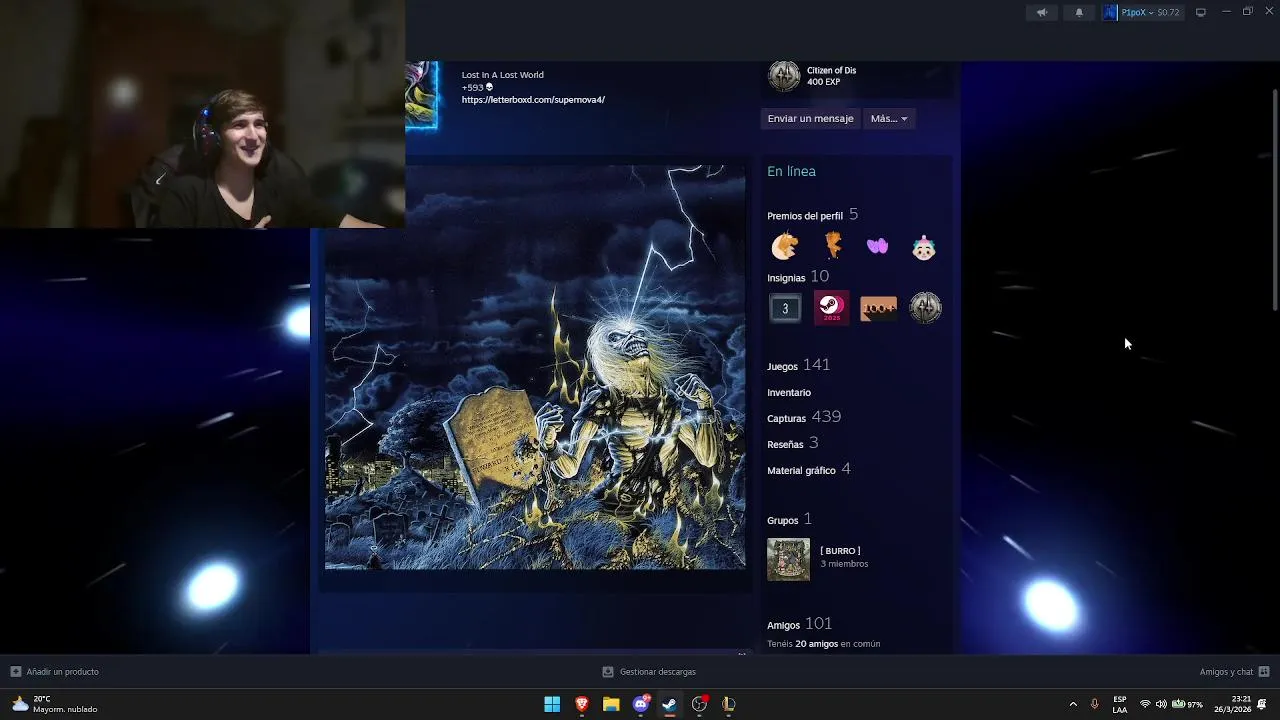Expand the Más... dropdown
The width and height of the screenshot is (1280, 720).
(889, 118)
